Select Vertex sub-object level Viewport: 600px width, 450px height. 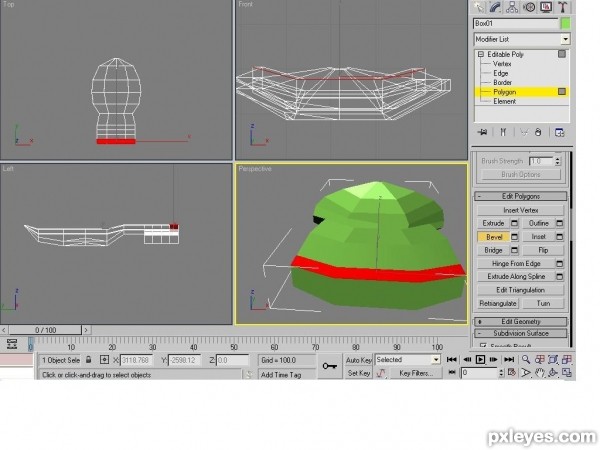pyautogui.click(x=502, y=64)
